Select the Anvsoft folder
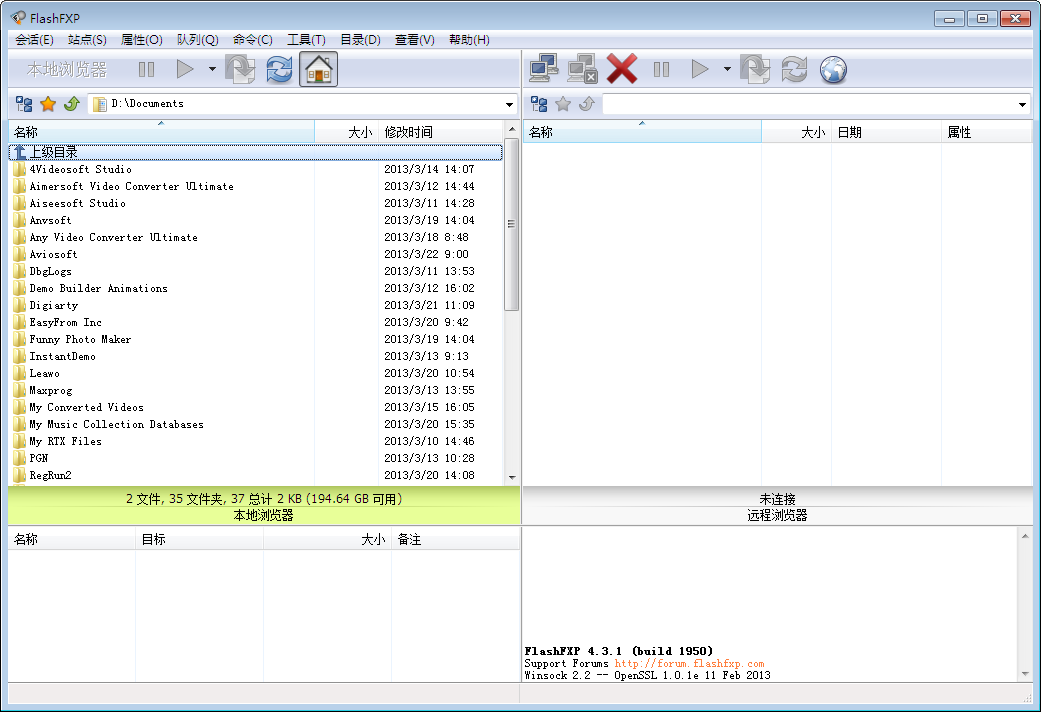This screenshot has height=712, width=1041. click(256, 221)
